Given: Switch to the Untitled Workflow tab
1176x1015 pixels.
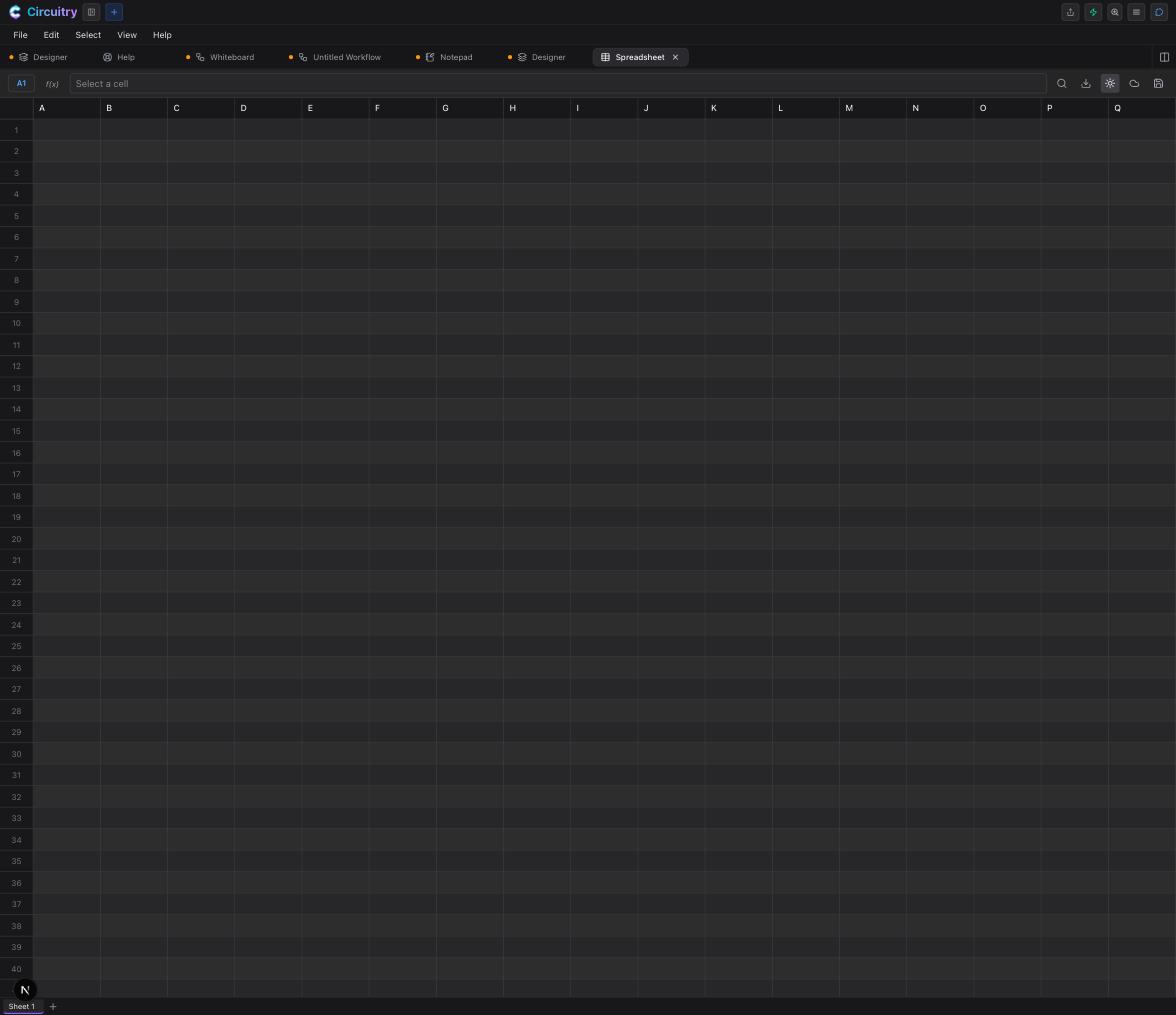Looking at the screenshot, I should click(x=340, y=57).
